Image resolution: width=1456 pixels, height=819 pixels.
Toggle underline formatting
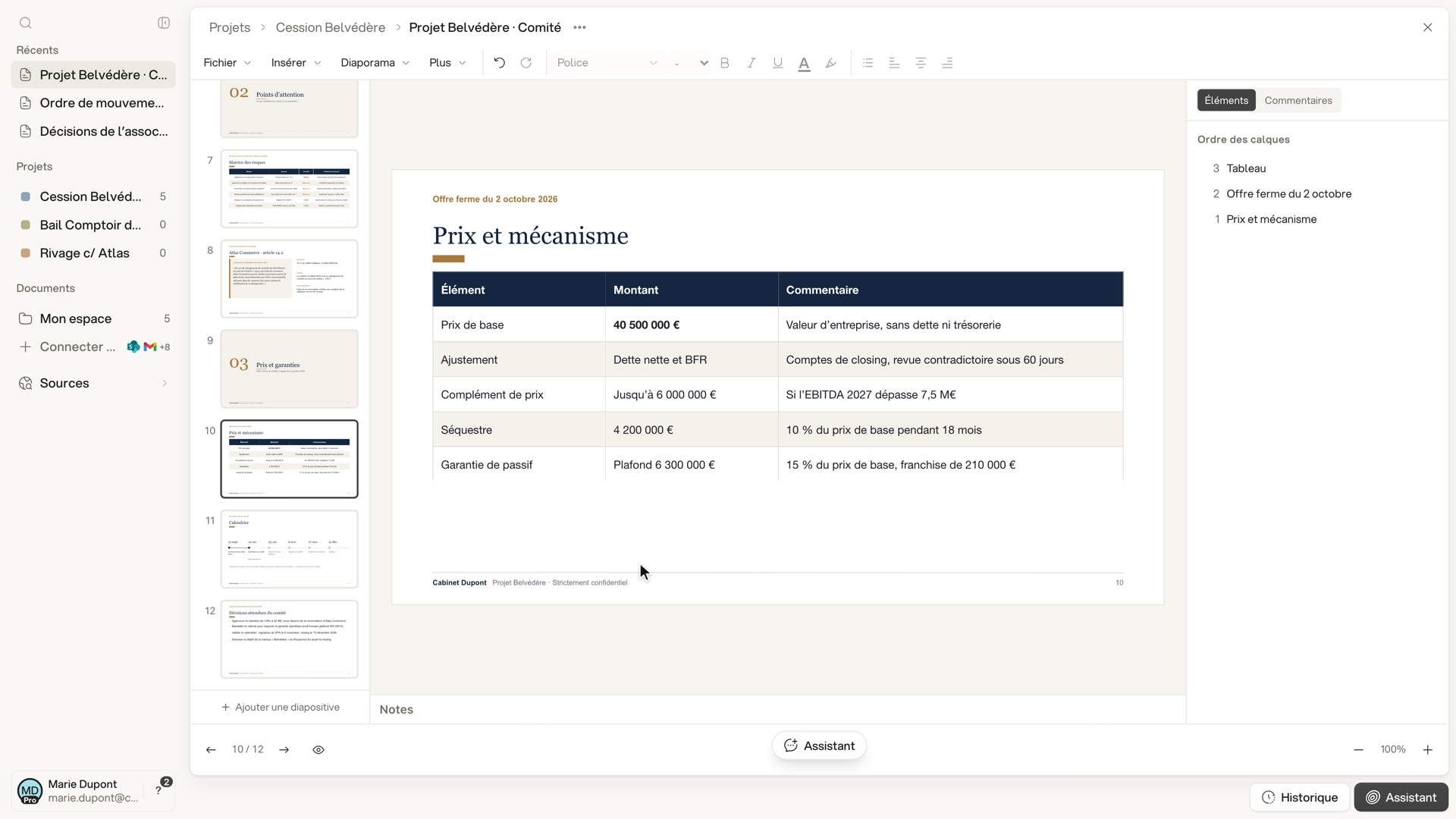(x=777, y=63)
